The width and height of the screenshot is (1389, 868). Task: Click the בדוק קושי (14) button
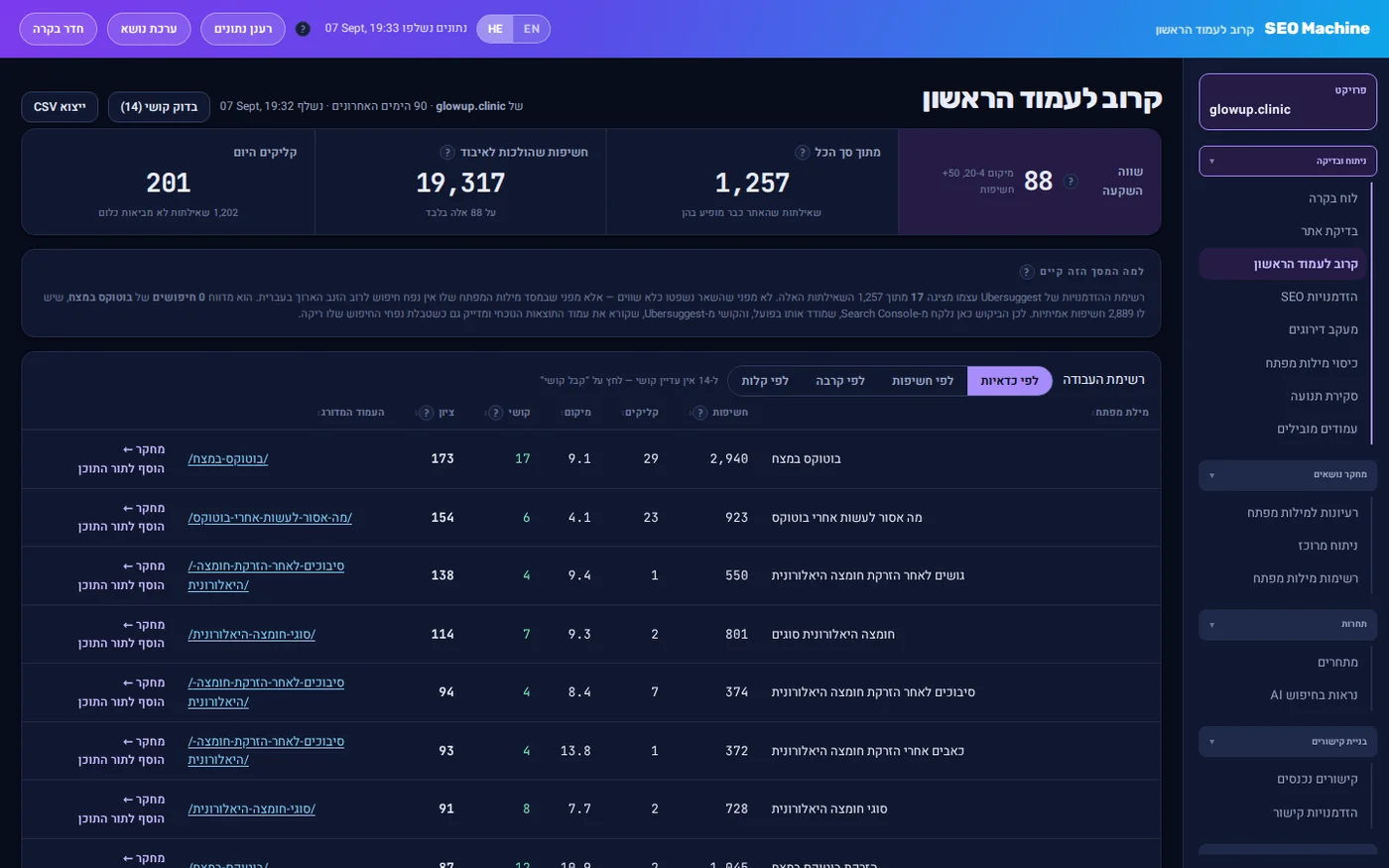[x=159, y=106]
